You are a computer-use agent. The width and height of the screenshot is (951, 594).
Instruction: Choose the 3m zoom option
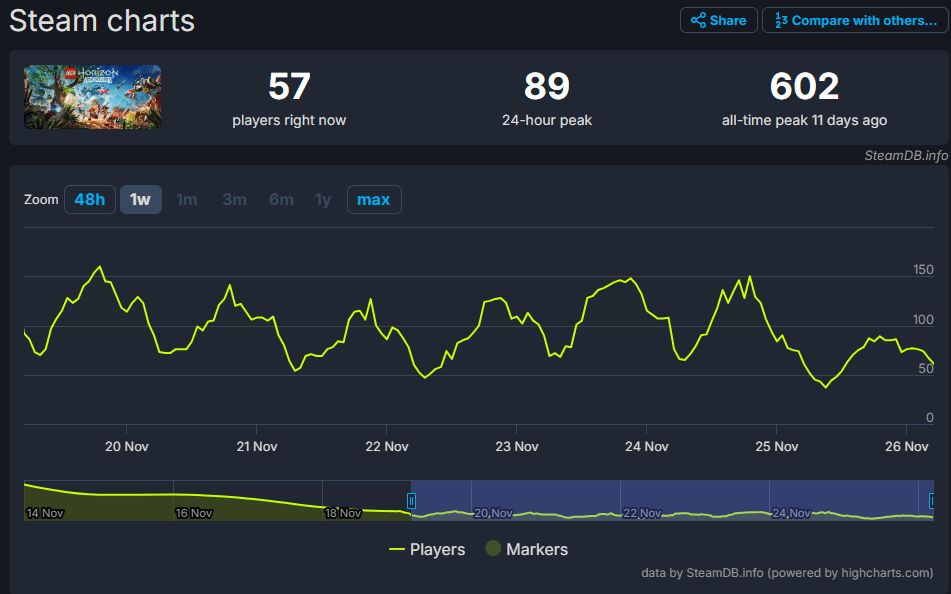click(x=234, y=199)
